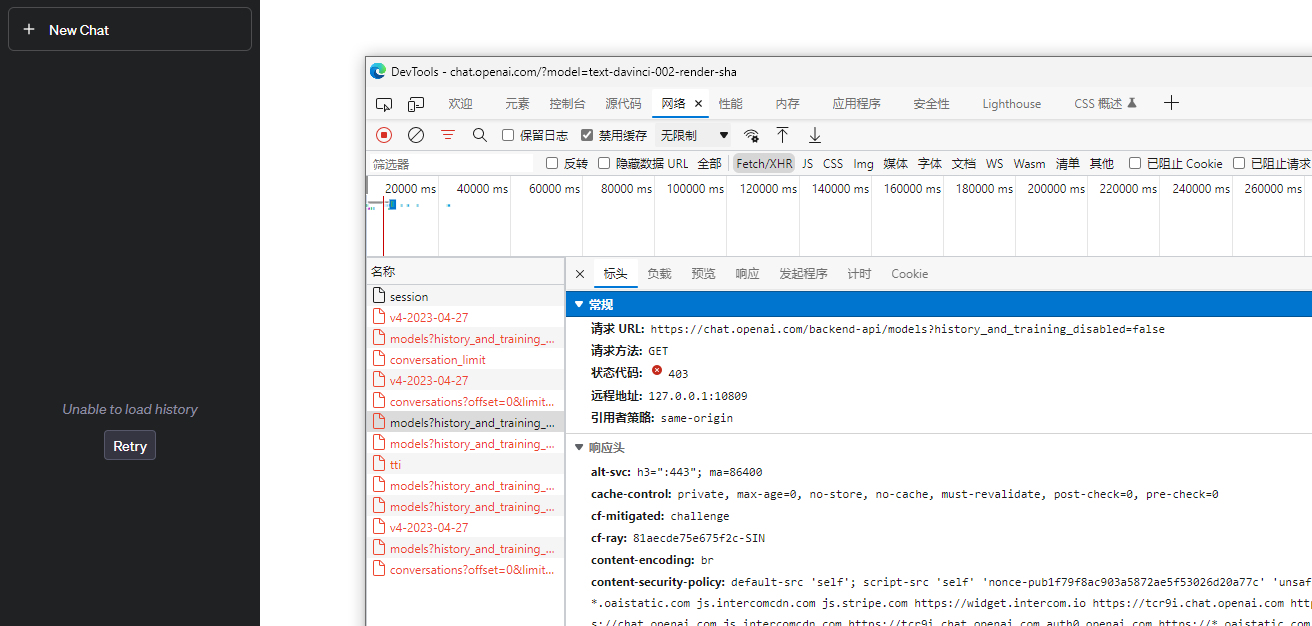
Task: Open the 控制台 tab
Action: point(567,104)
